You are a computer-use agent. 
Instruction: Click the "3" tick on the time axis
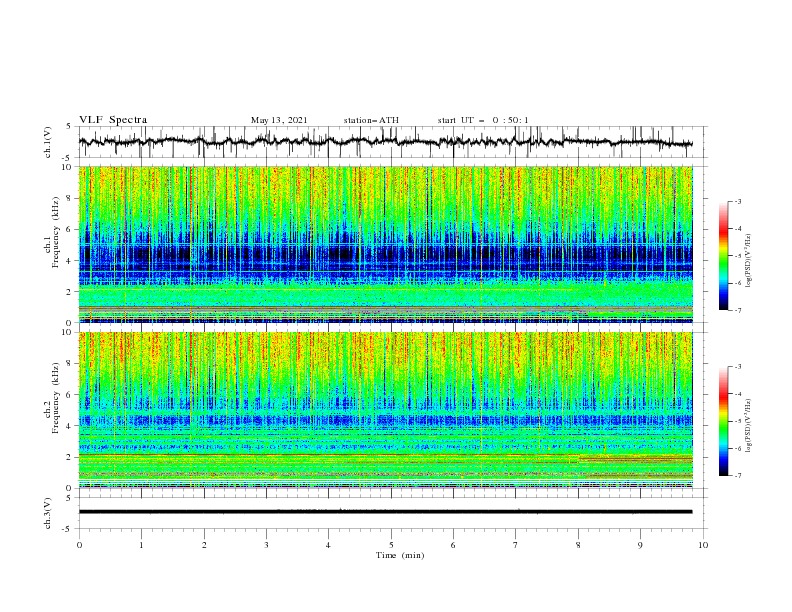pos(266,545)
